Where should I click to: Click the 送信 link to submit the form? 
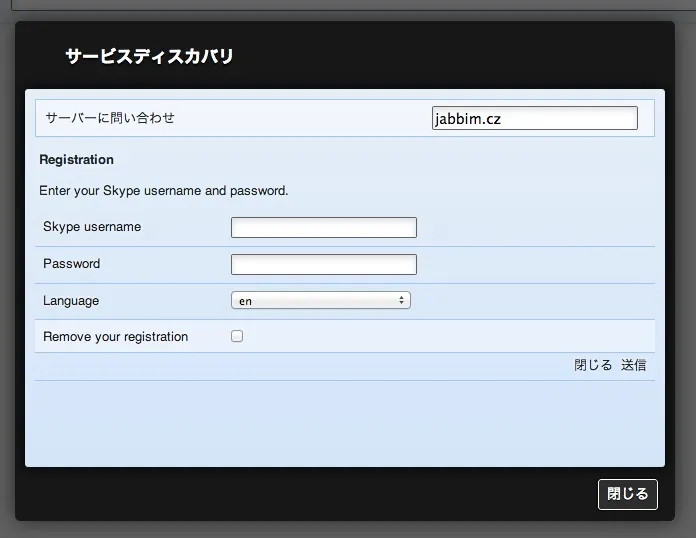633,366
